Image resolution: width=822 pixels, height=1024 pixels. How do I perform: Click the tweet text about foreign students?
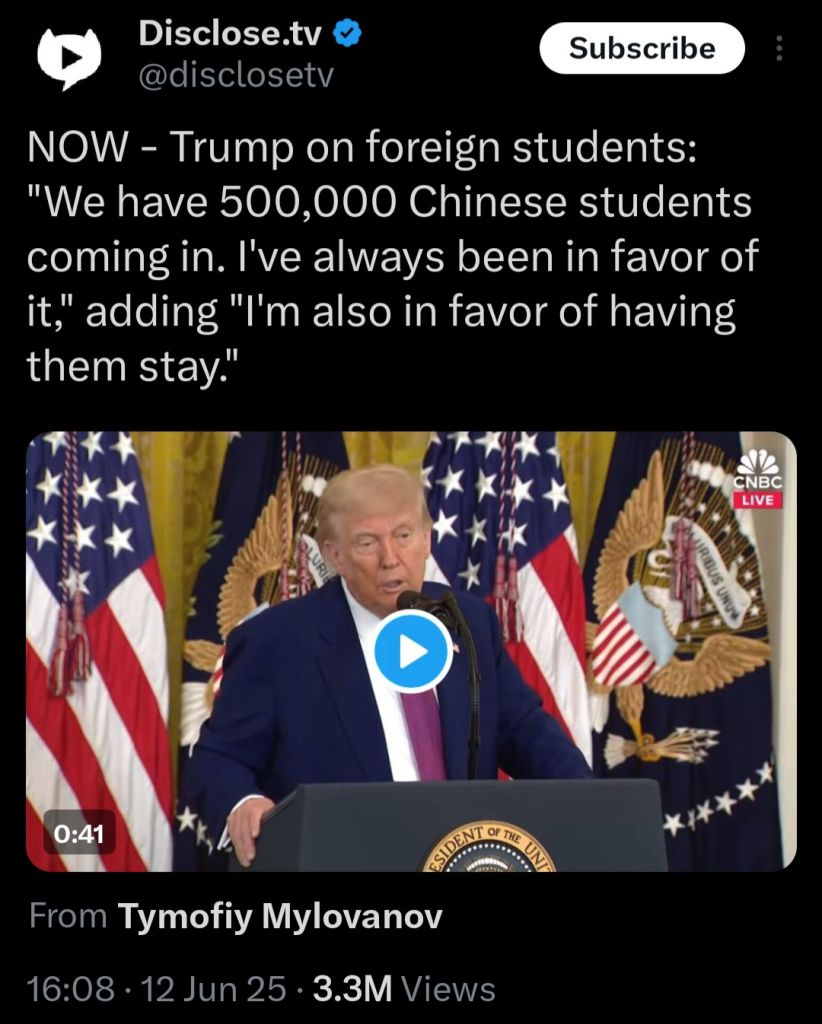[x=392, y=256]
